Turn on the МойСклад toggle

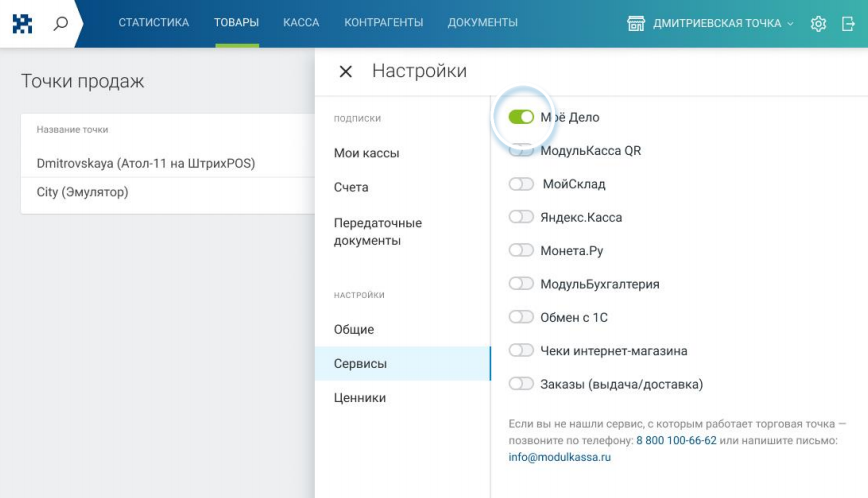521,184
